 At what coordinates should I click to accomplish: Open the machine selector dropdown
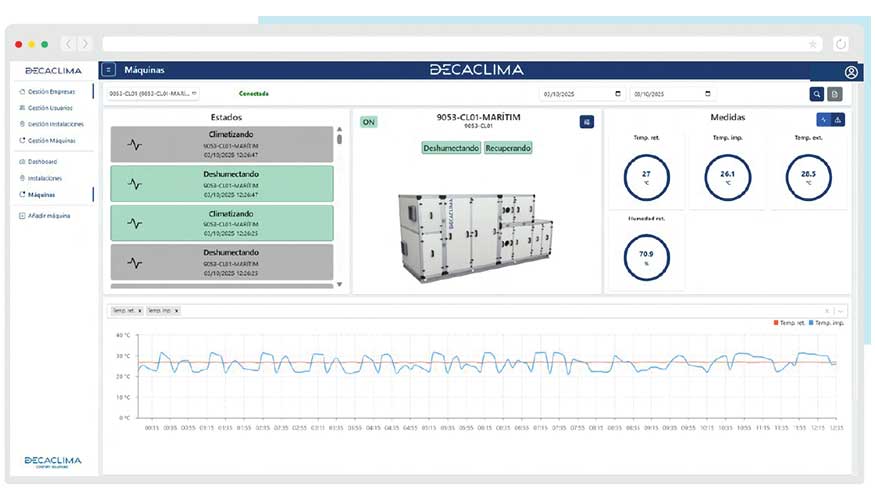(153, 94)
